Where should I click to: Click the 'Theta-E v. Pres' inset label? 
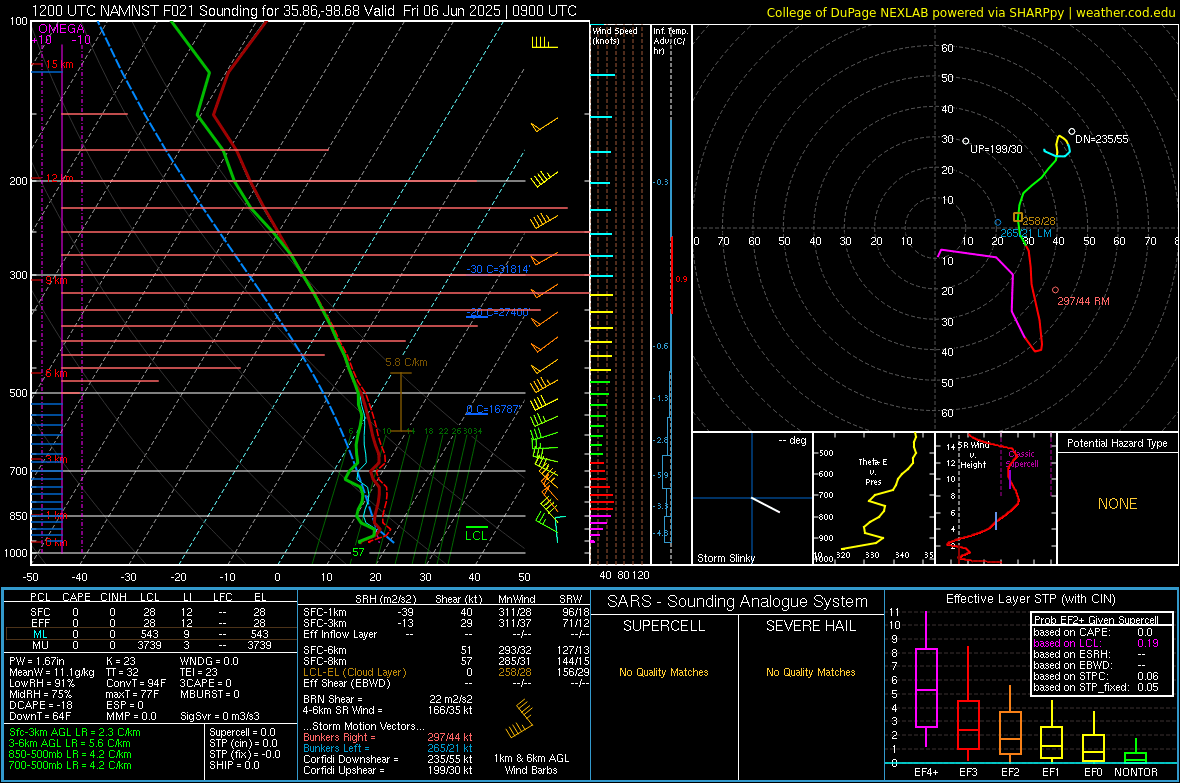(x=873, y=472)
